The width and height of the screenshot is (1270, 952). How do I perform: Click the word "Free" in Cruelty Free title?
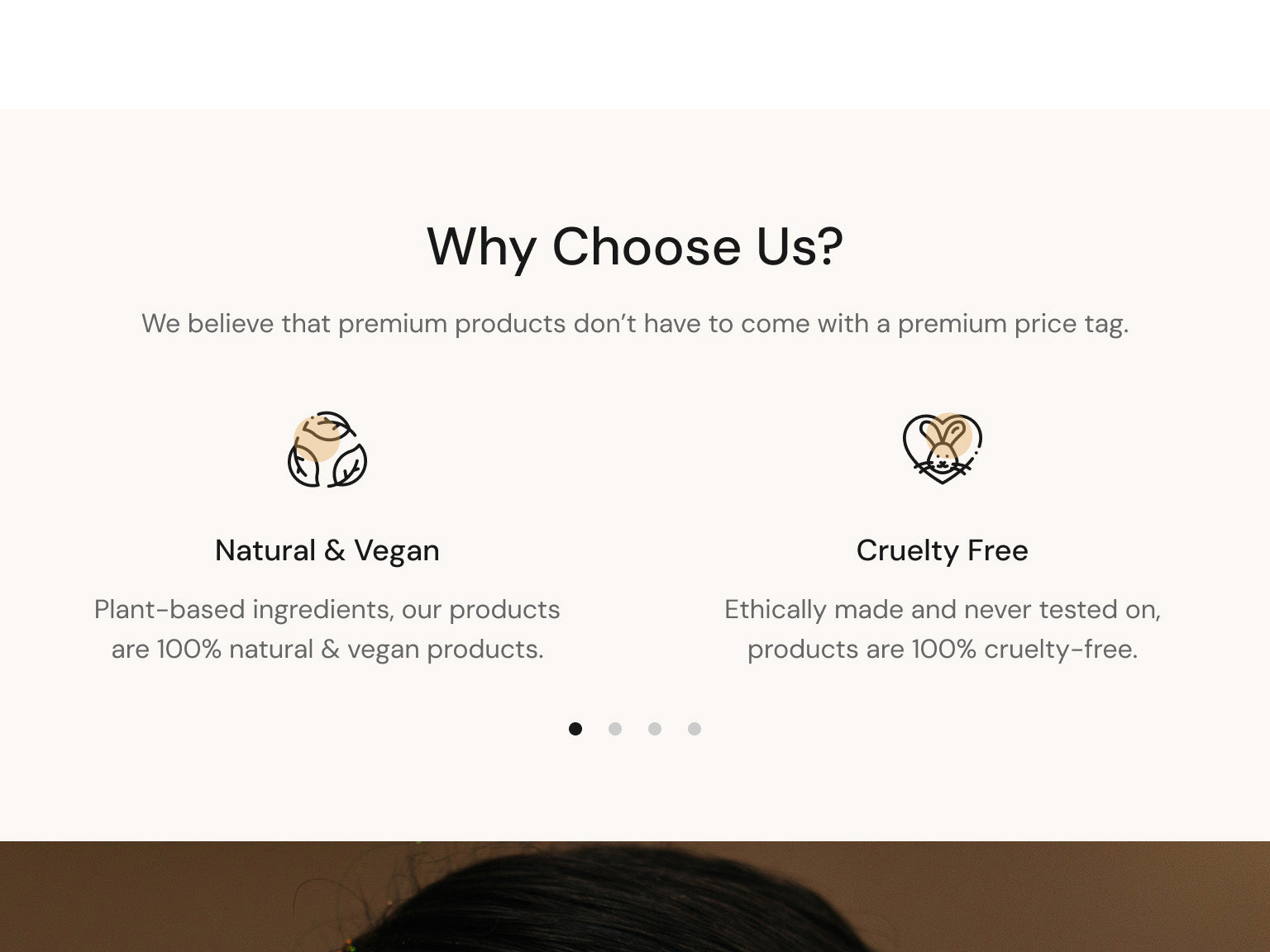click(997, 550)
